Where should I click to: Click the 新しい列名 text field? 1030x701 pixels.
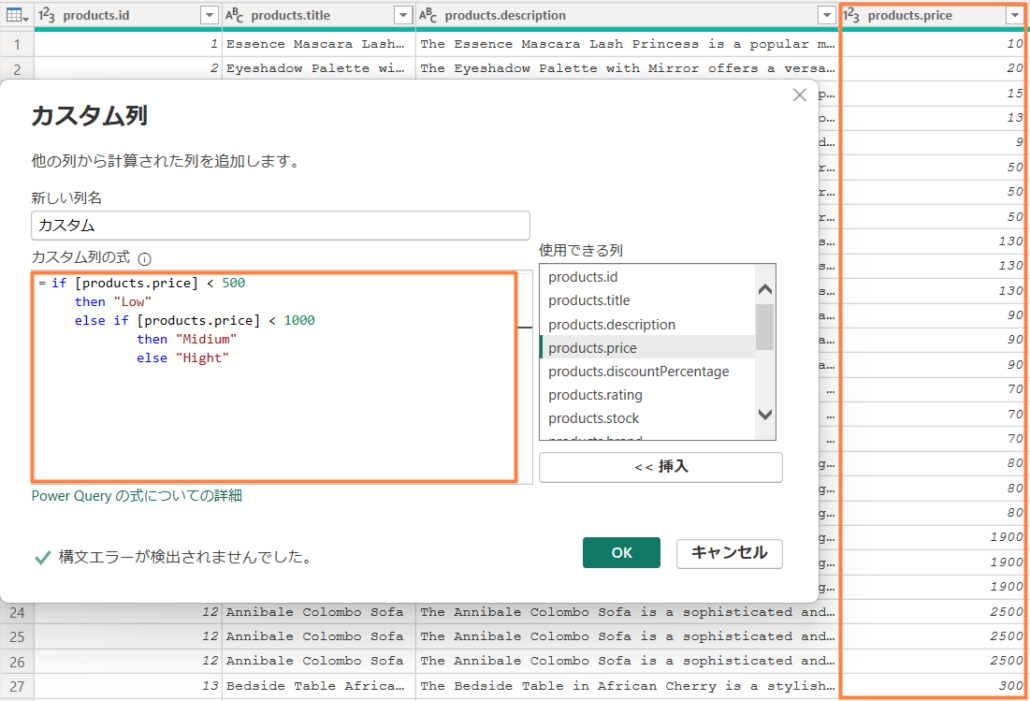click(280, 226)
